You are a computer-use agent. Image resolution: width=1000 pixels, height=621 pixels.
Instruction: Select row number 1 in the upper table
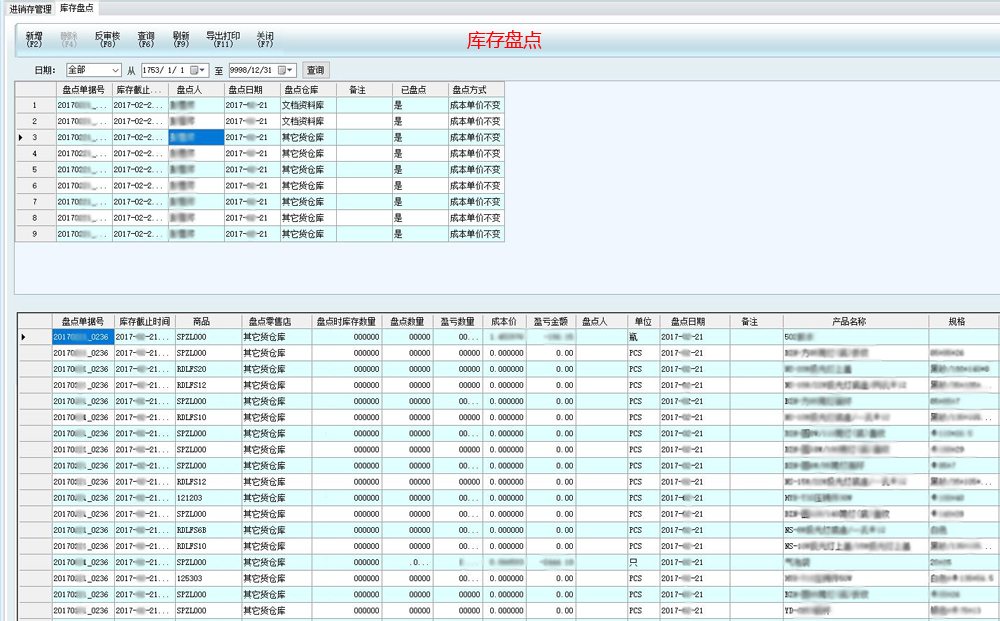(x=34, y=105)
